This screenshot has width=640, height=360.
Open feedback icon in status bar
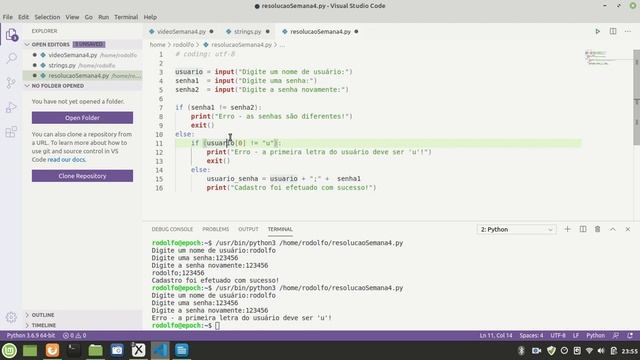tap(616, 336)
